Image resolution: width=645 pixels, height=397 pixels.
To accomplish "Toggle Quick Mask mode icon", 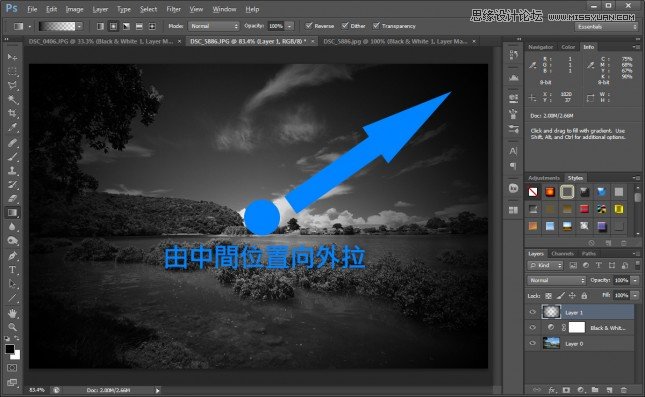I will [x=12, y=367].
